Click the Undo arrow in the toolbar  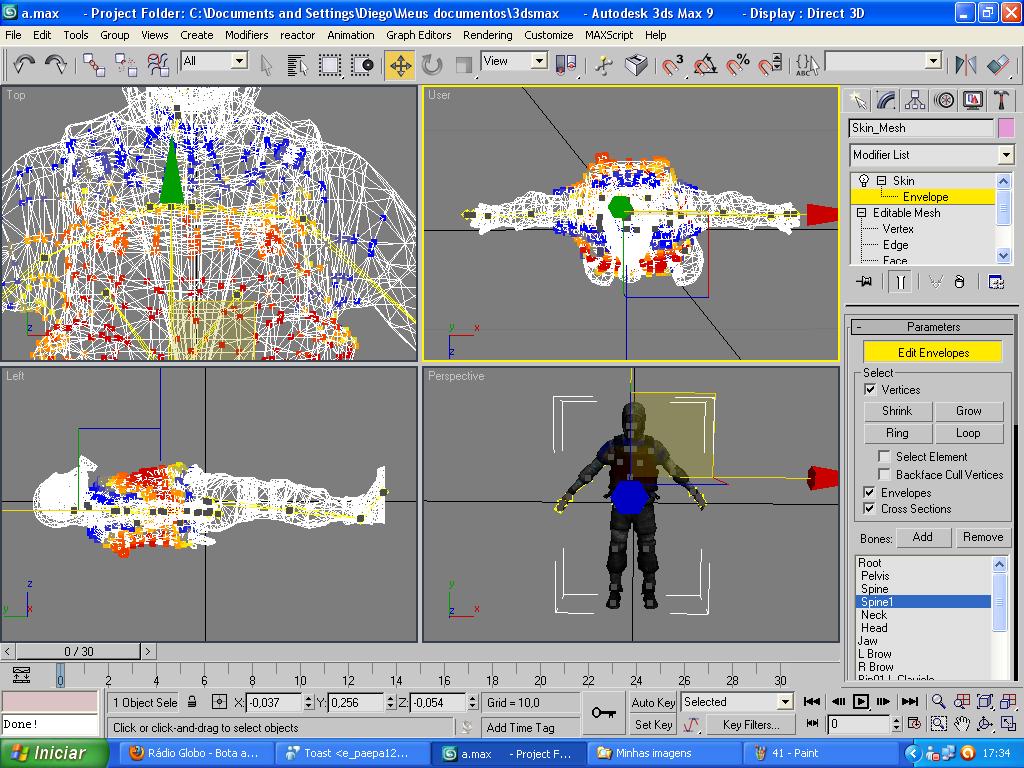pos(24,65)
